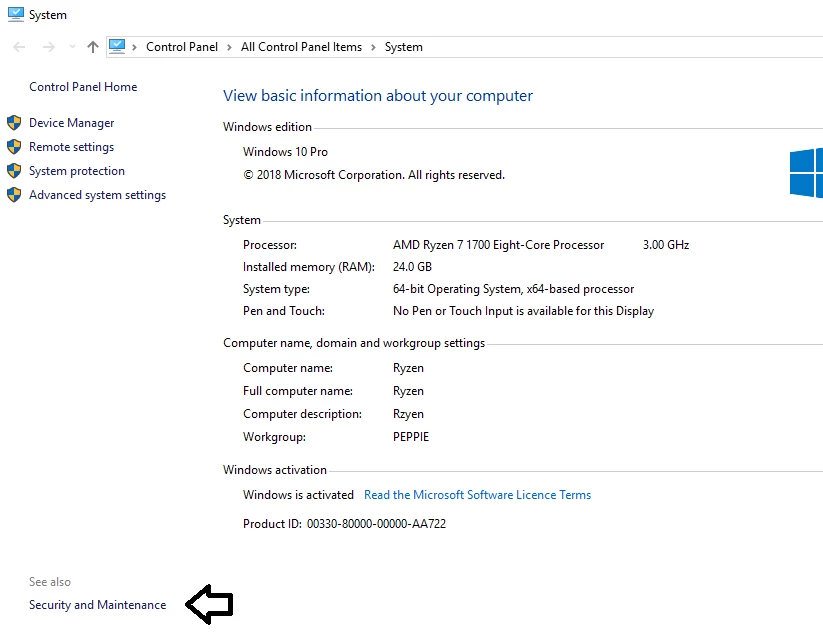
Task: Open Advanced system settings
Action: (97, 195)
